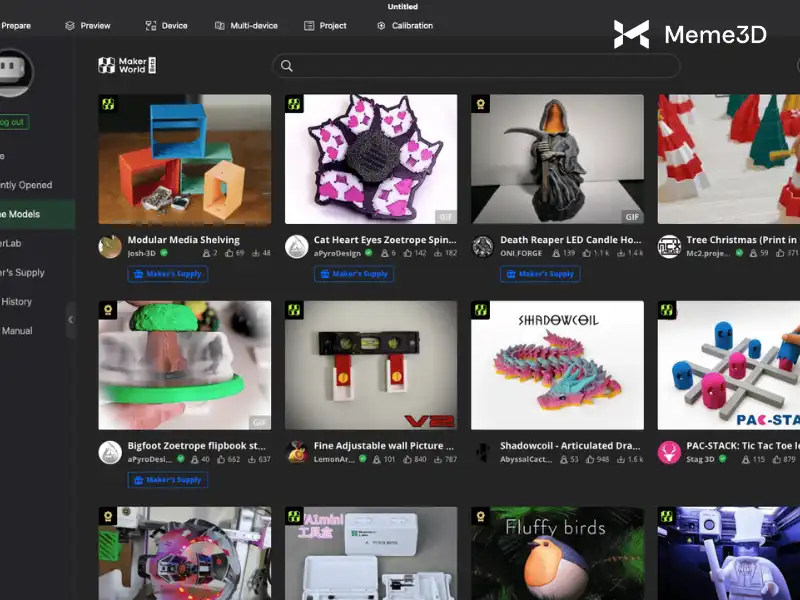Click thumbs-up icon on Modular Media Shelving
The height and width of the screenshot is (600, 800).
(229, 254)
